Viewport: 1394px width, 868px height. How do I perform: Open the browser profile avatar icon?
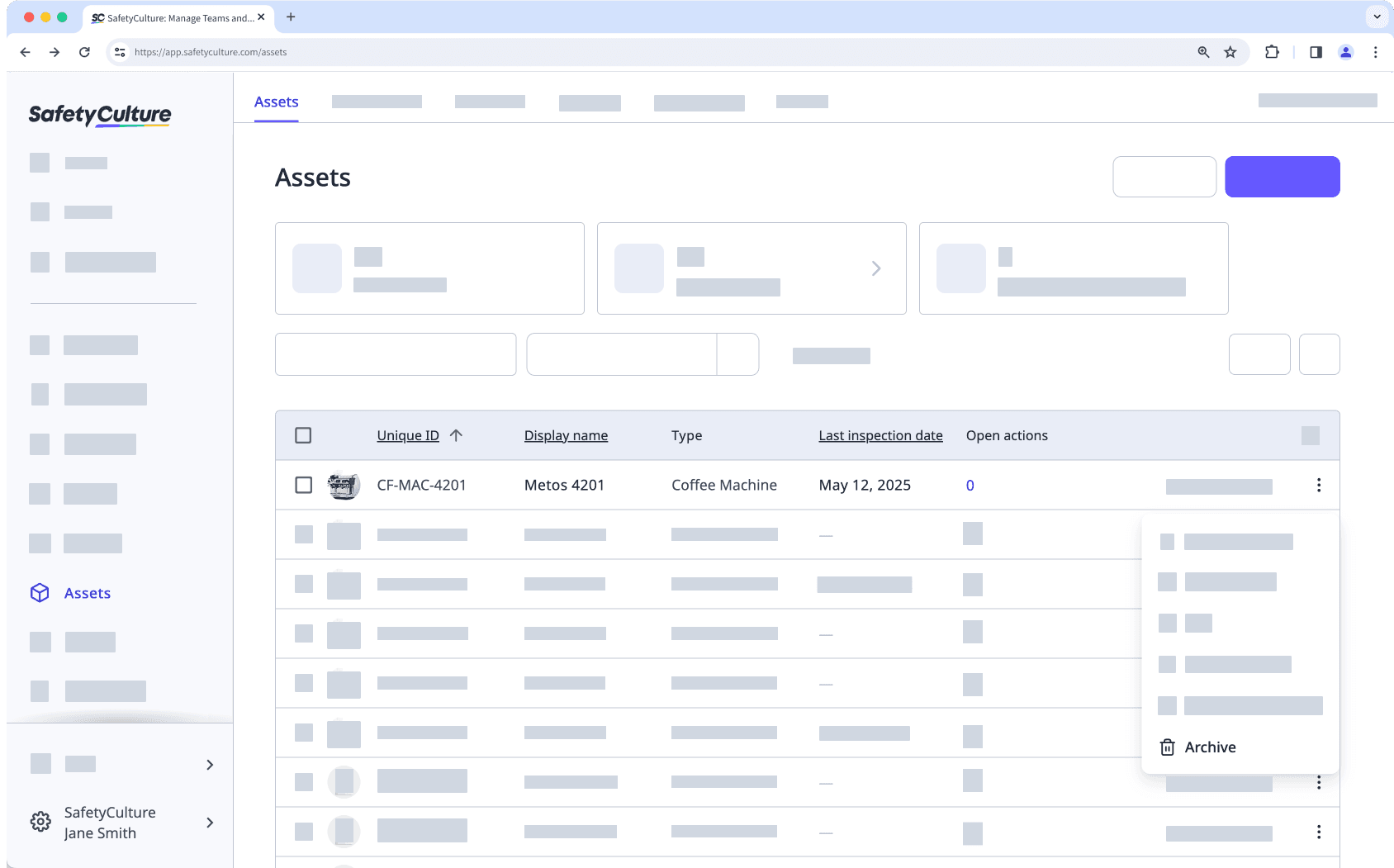pyautogui.click(x=1345, y=51)
